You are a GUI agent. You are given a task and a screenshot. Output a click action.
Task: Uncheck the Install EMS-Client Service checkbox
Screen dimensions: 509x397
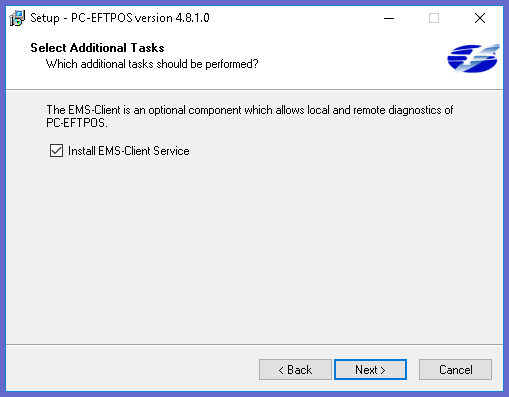[x=56, y=151]
